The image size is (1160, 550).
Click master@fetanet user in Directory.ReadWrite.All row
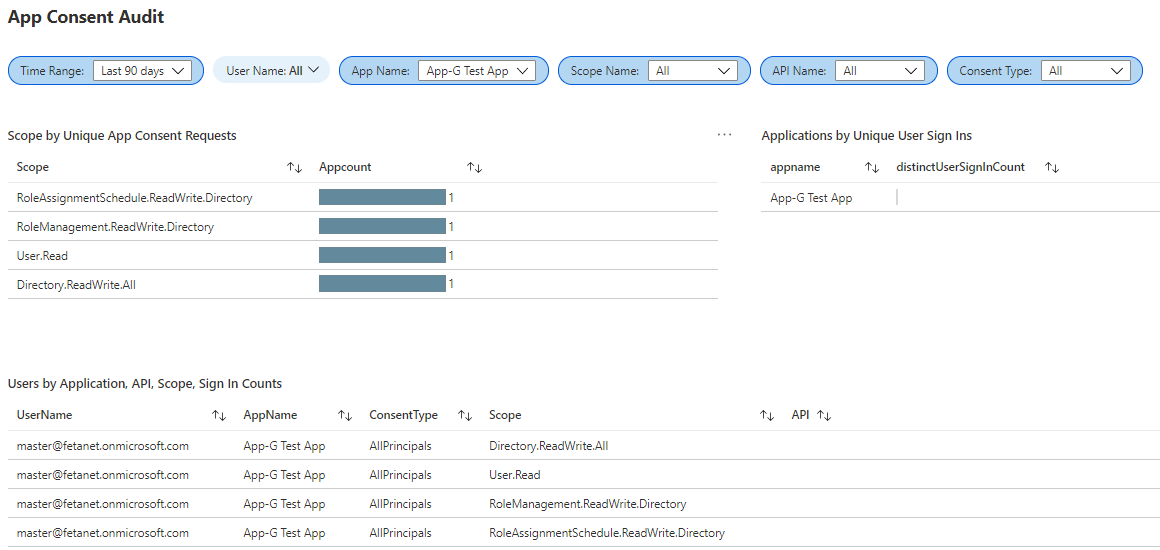coord(103,446)
